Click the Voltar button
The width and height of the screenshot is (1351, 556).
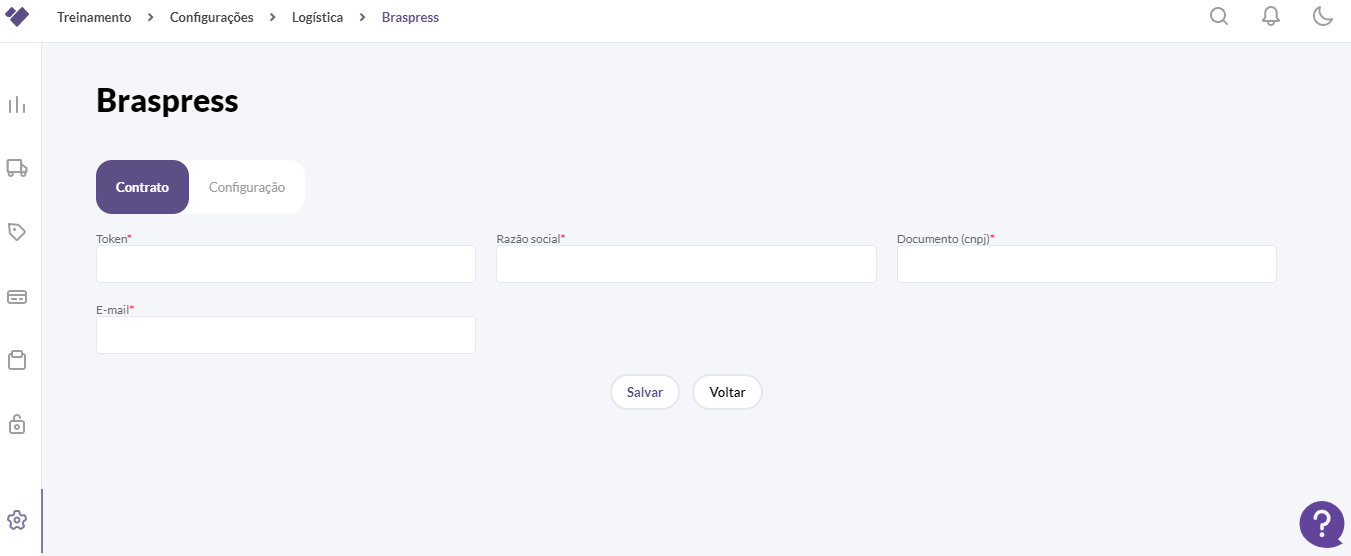tap(727, 393)
